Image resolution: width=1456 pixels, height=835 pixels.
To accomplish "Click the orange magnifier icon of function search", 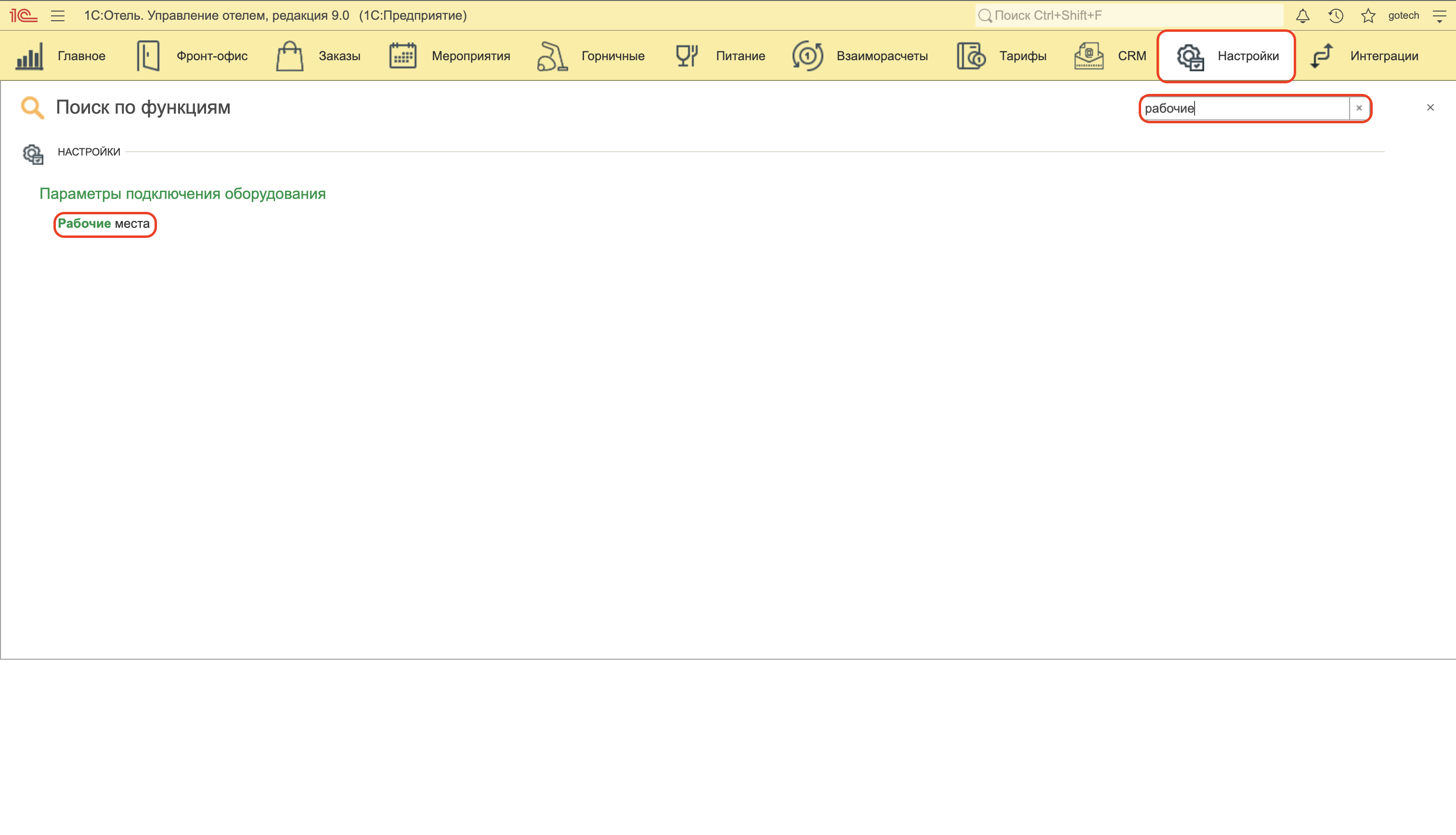I will tap(32, 108).
